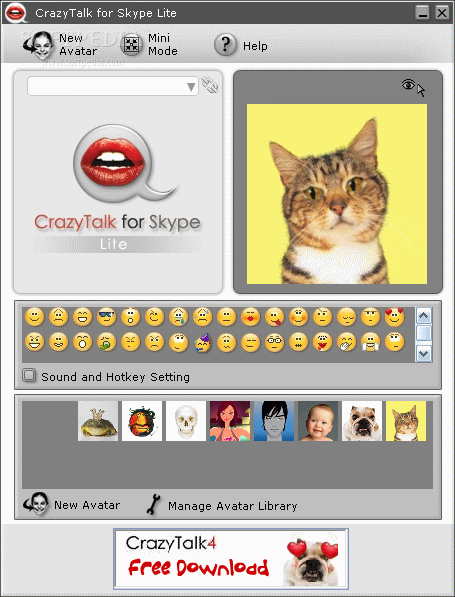Click the emoticon list scroll down arrow
Image resolution: width=455 pixels, height=597 pixels.
tap(424, 354)
